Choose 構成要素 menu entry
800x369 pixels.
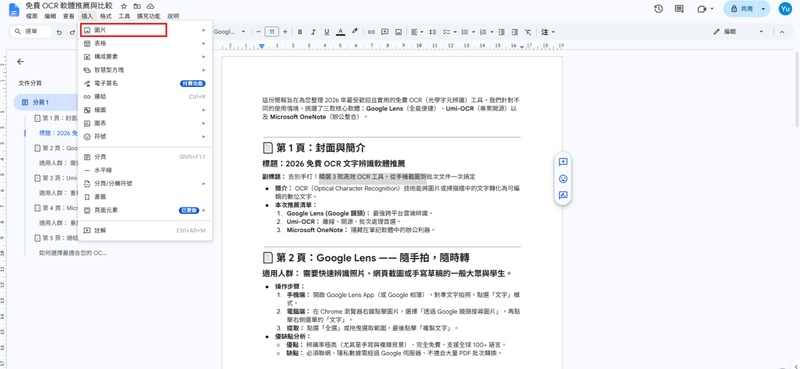145,57
